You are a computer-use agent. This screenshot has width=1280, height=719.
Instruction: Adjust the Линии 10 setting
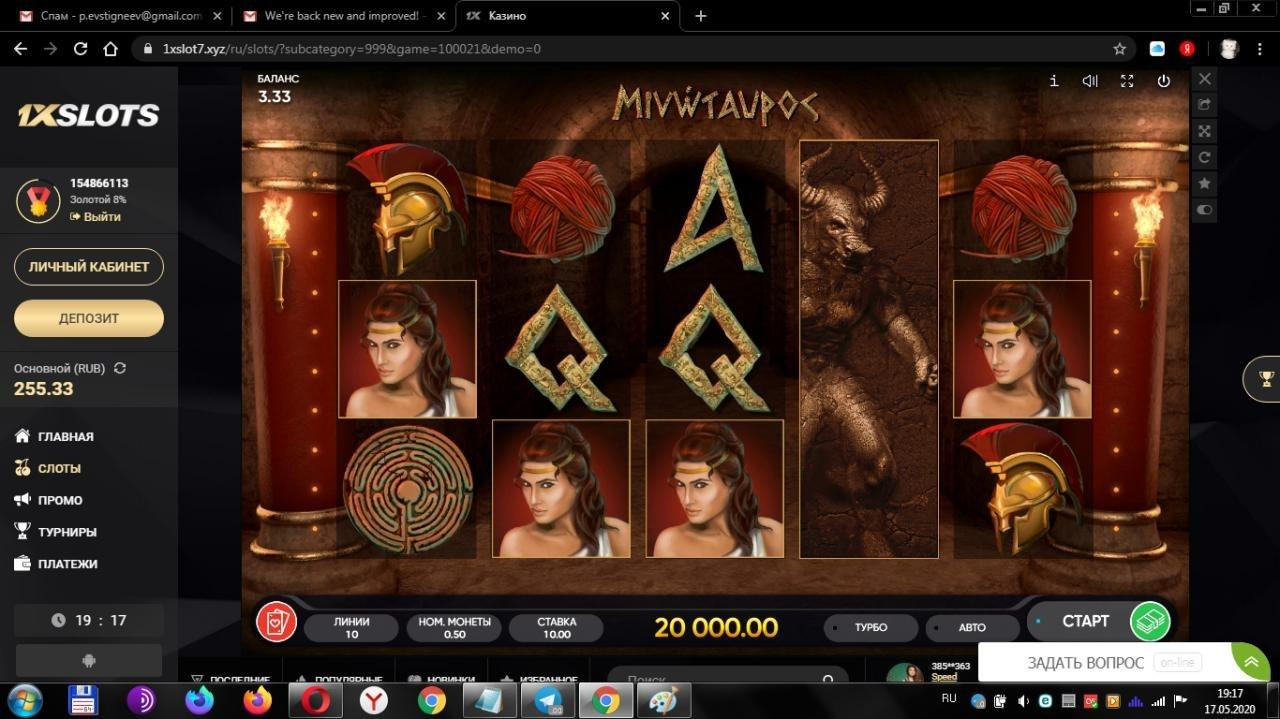[x=351, y=628]
